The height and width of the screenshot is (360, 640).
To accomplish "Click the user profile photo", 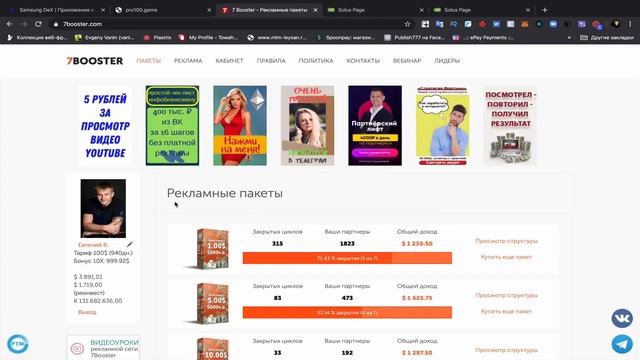I will click(103, 209).
